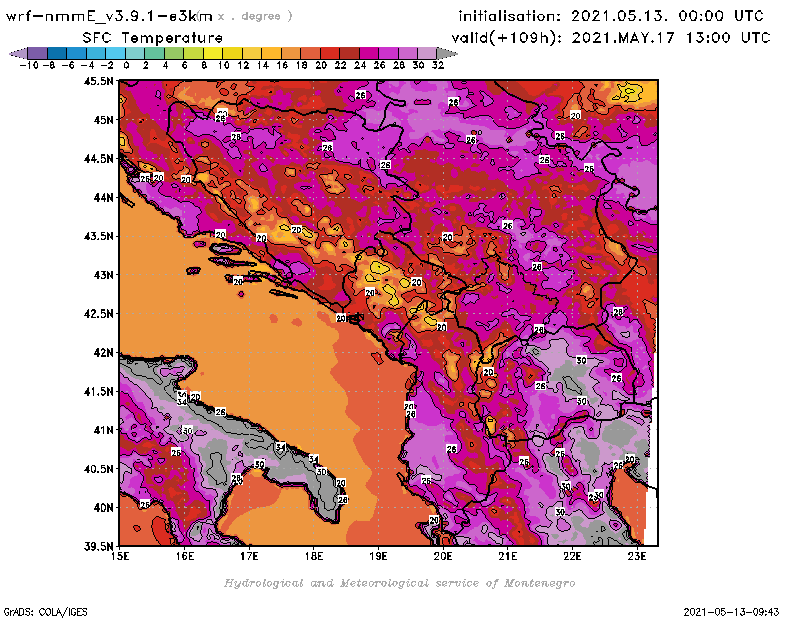Viewport: 800px width, 618px height.
Task: Pick the yellow legend swatch between 8 and 10
Action: [213, 53]
